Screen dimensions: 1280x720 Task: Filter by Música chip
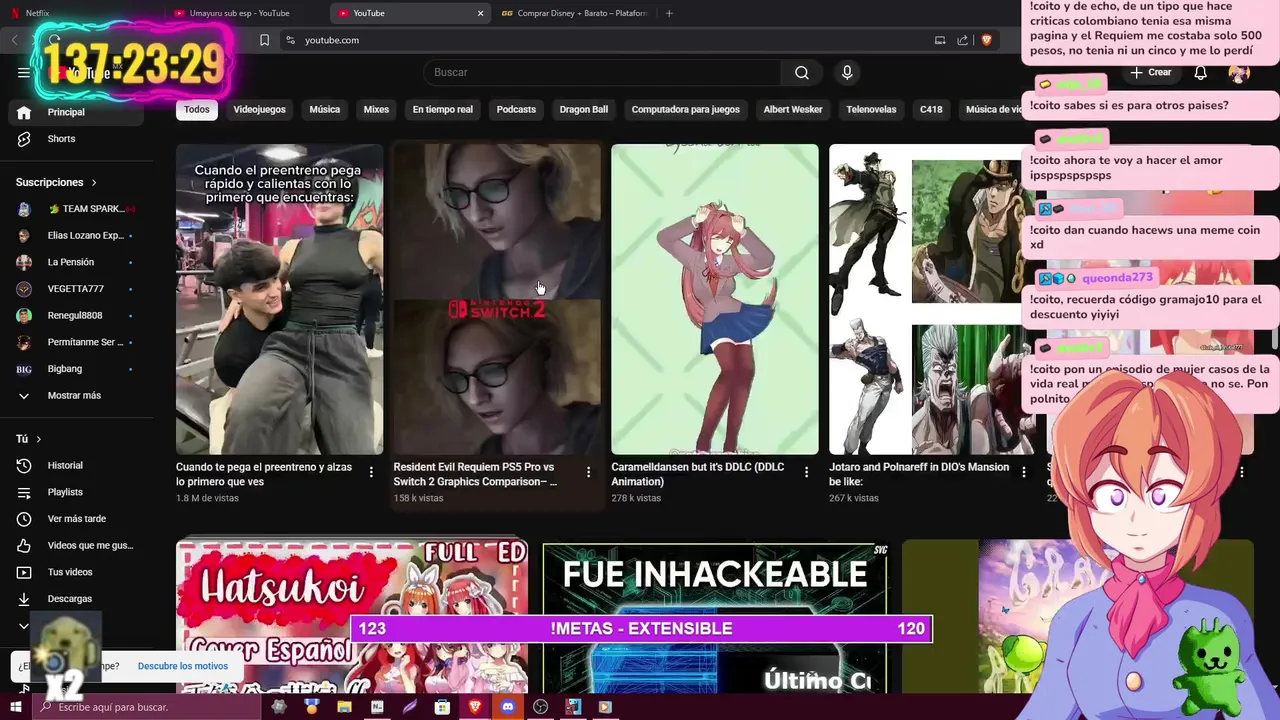[325, 110]
